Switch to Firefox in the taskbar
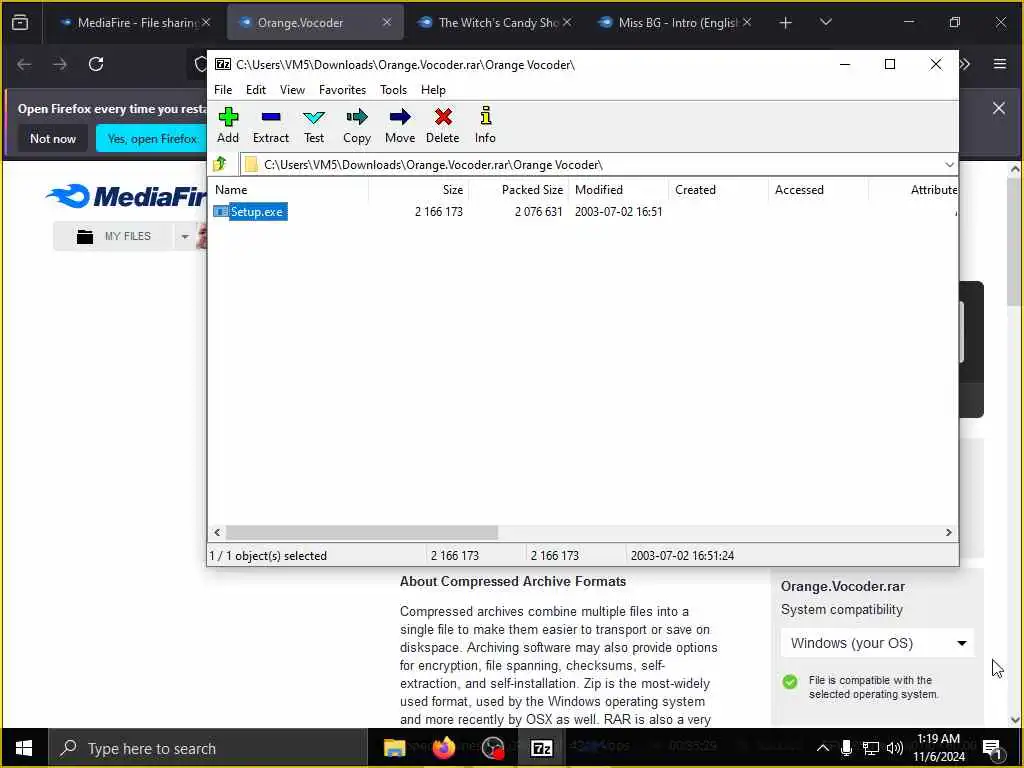1024x768 pixels. [x=444, y=748]
